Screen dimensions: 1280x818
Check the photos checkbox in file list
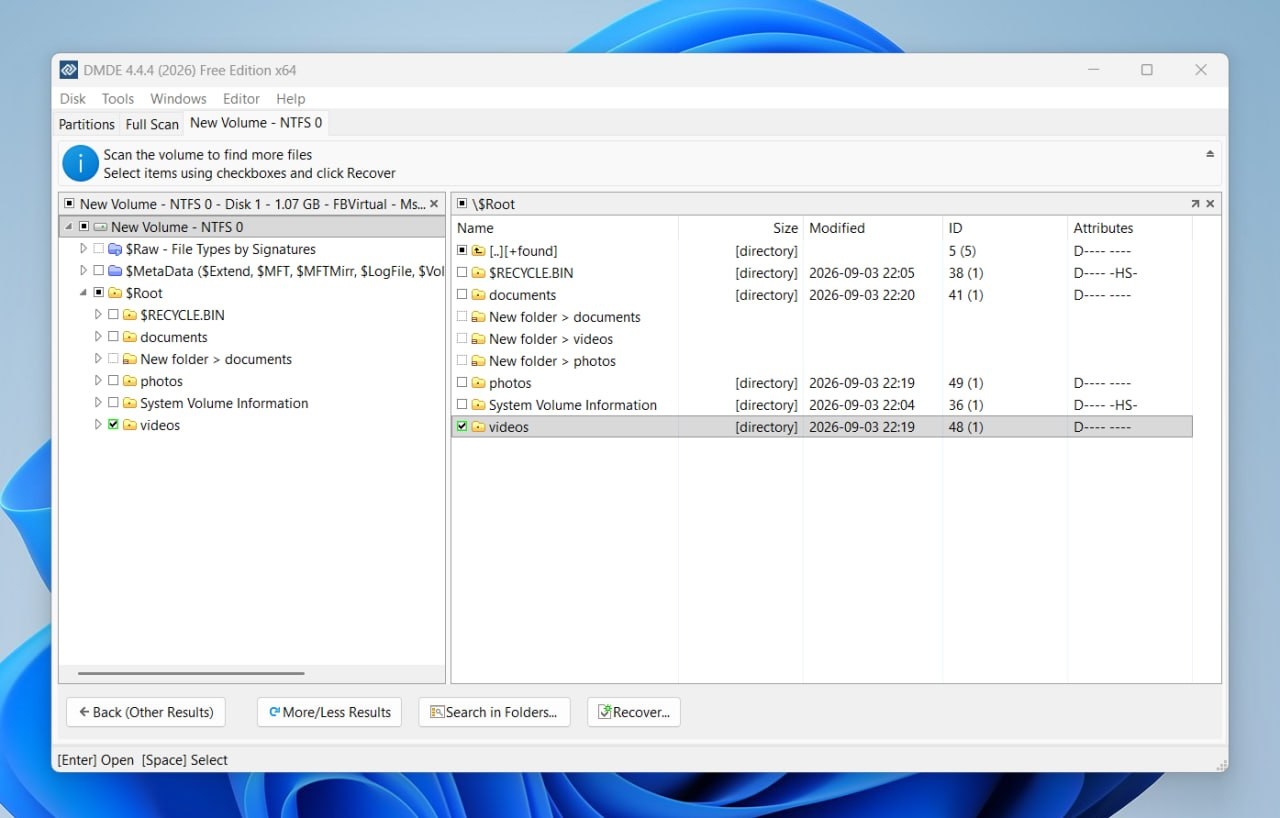[462, 383]
